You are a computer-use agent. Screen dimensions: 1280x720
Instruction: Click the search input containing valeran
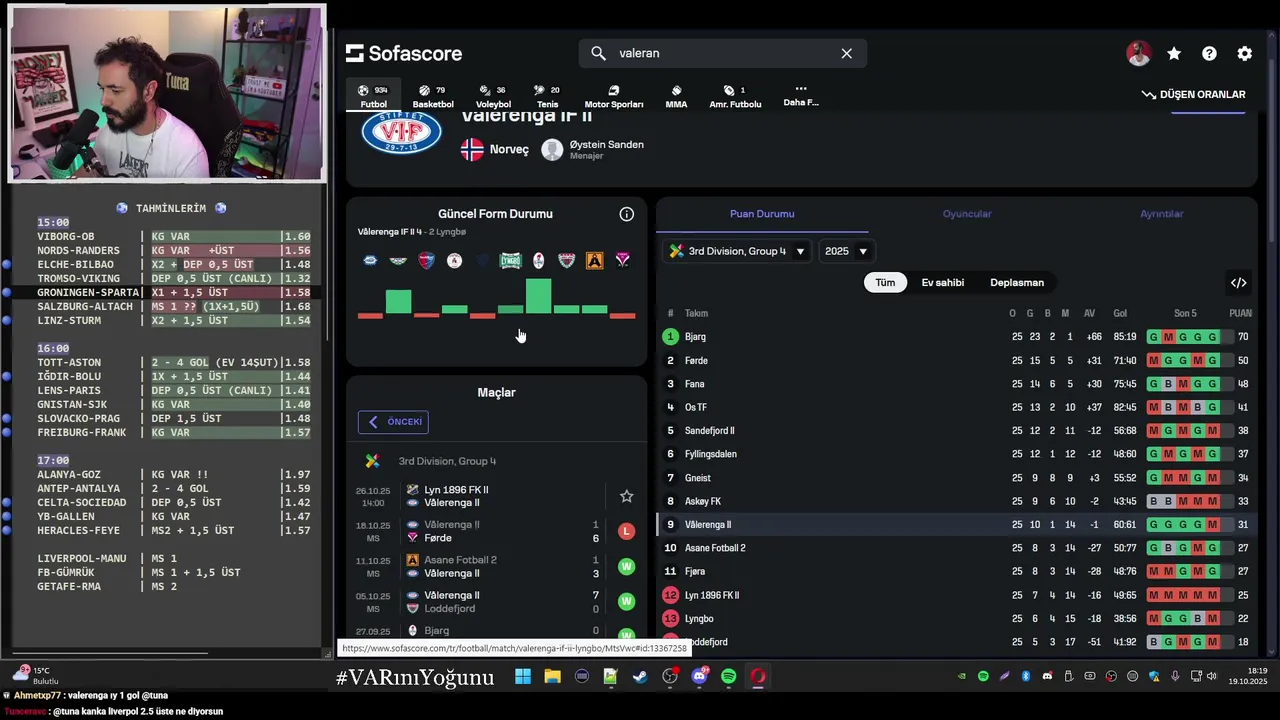tap(722, 53)
